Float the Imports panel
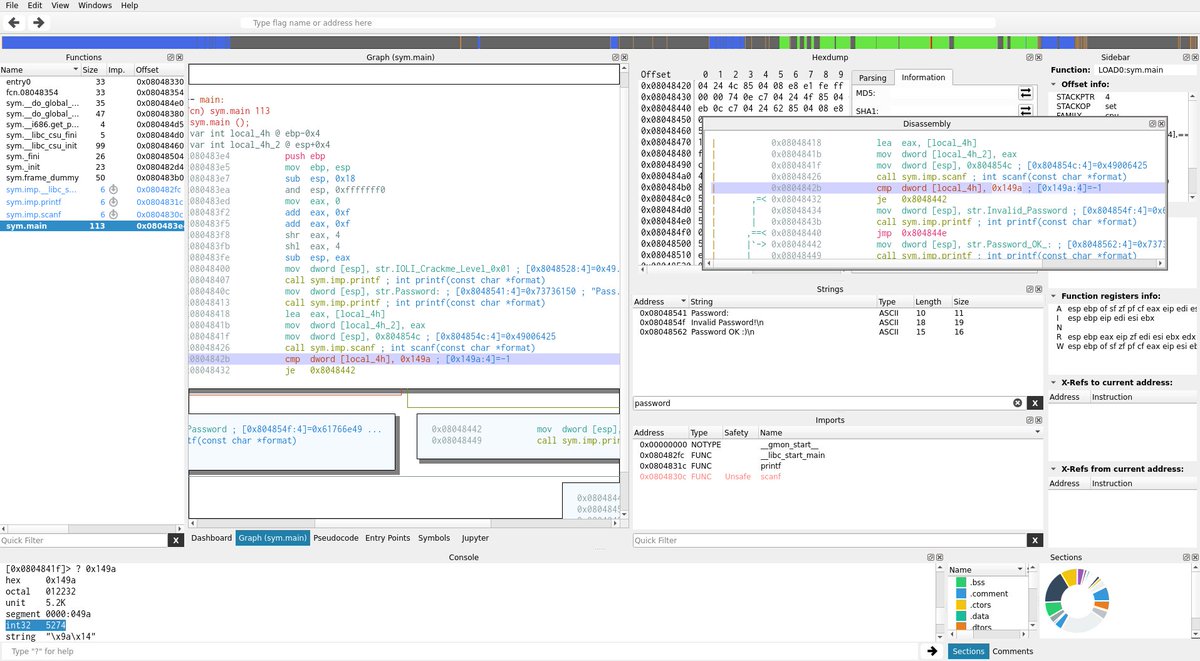Screen dimensions: 1200x661 pos(1028,420)
